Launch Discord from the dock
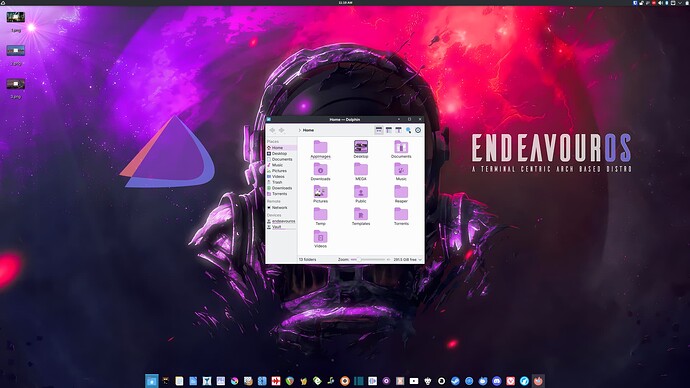The height and width of the screenshot is (388, 690). click(x=497, y=381)
